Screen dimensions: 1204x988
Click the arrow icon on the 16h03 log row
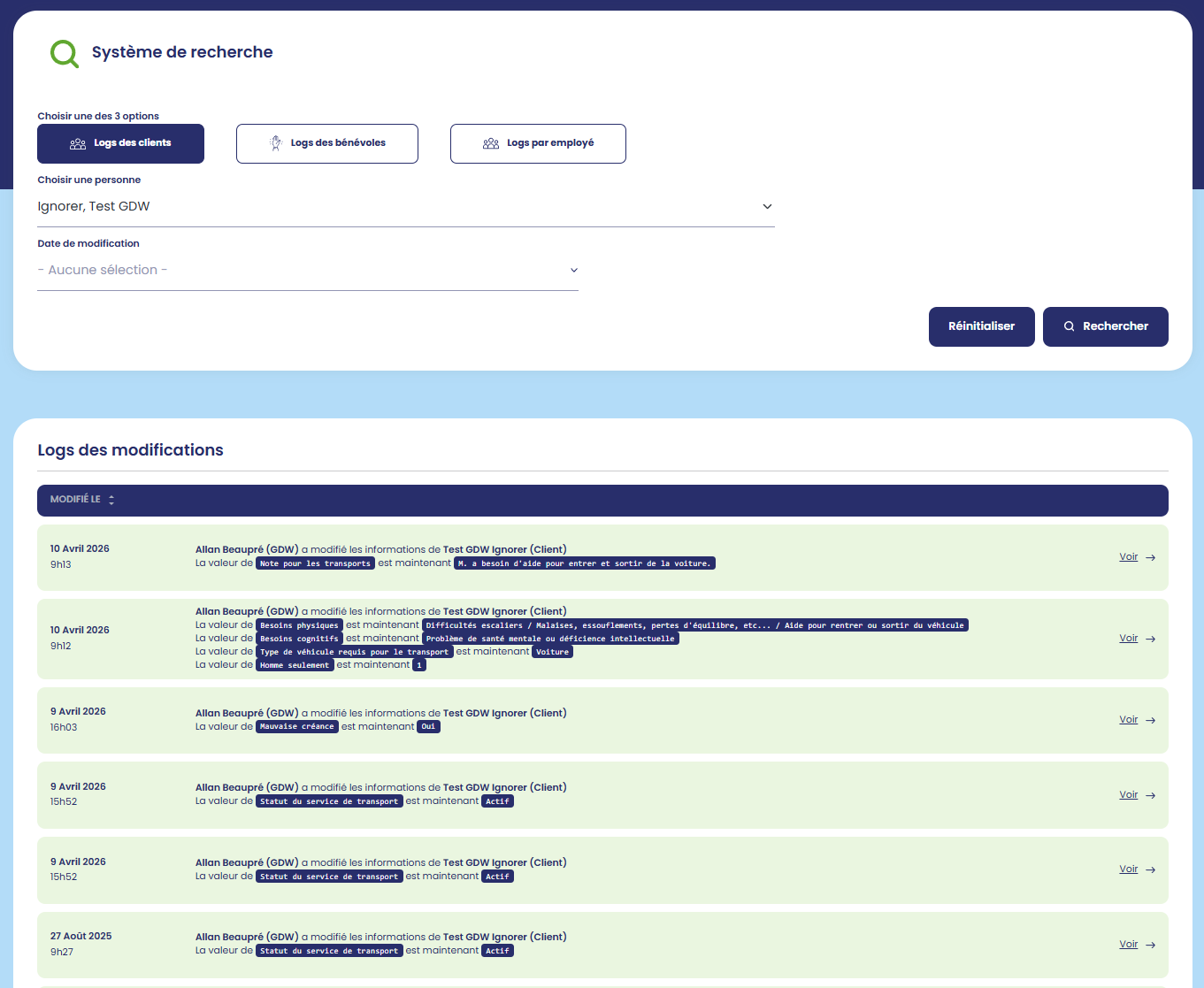pyautogui.click(x=1150, y=720)
